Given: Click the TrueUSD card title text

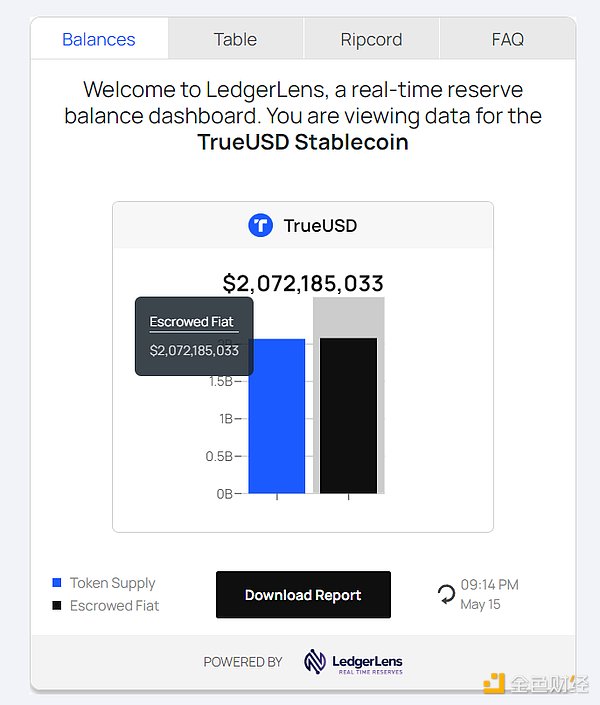Looking at the screenshot, I should 320,226.
